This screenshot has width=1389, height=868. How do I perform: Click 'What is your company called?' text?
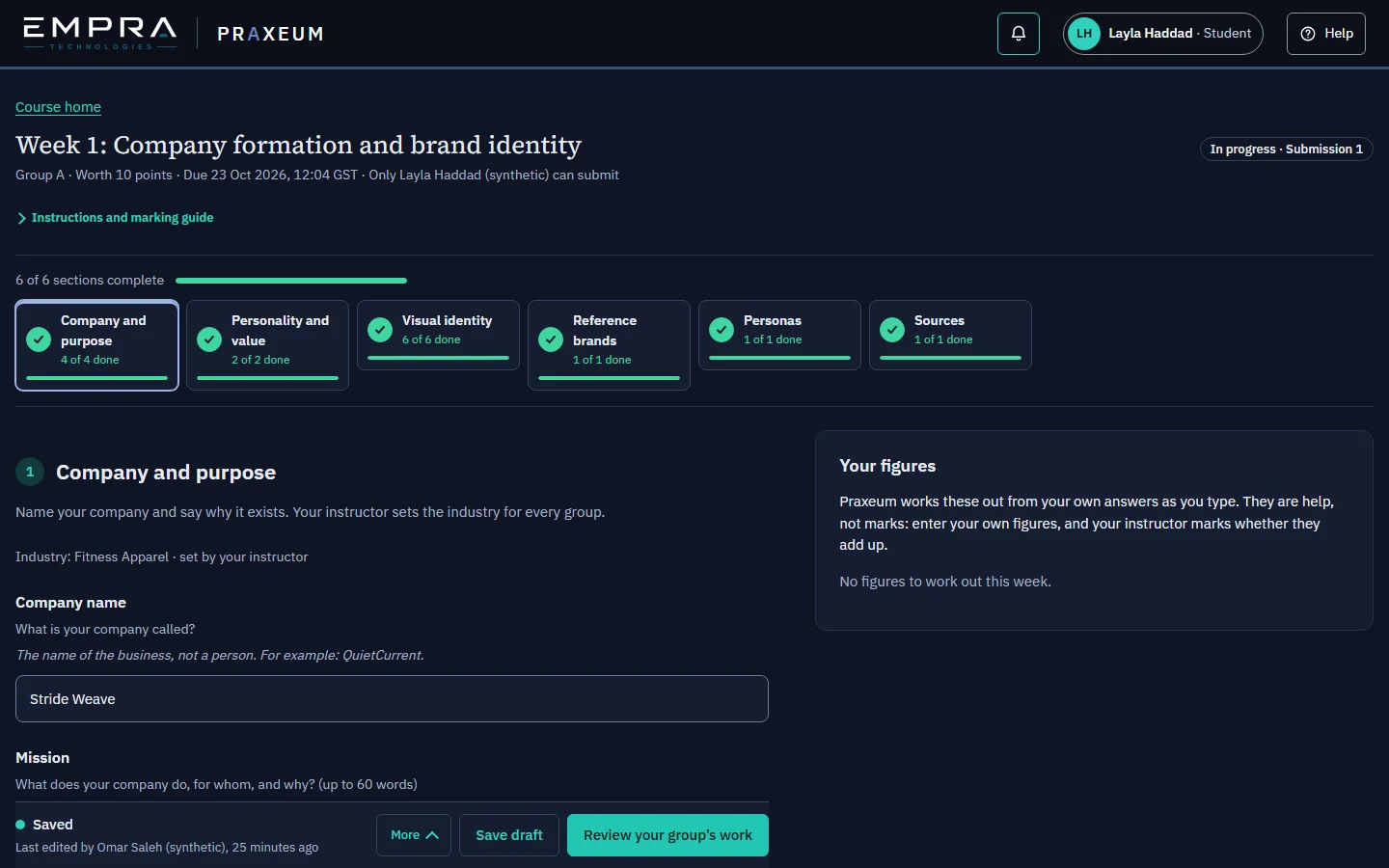tap(105, 629)
